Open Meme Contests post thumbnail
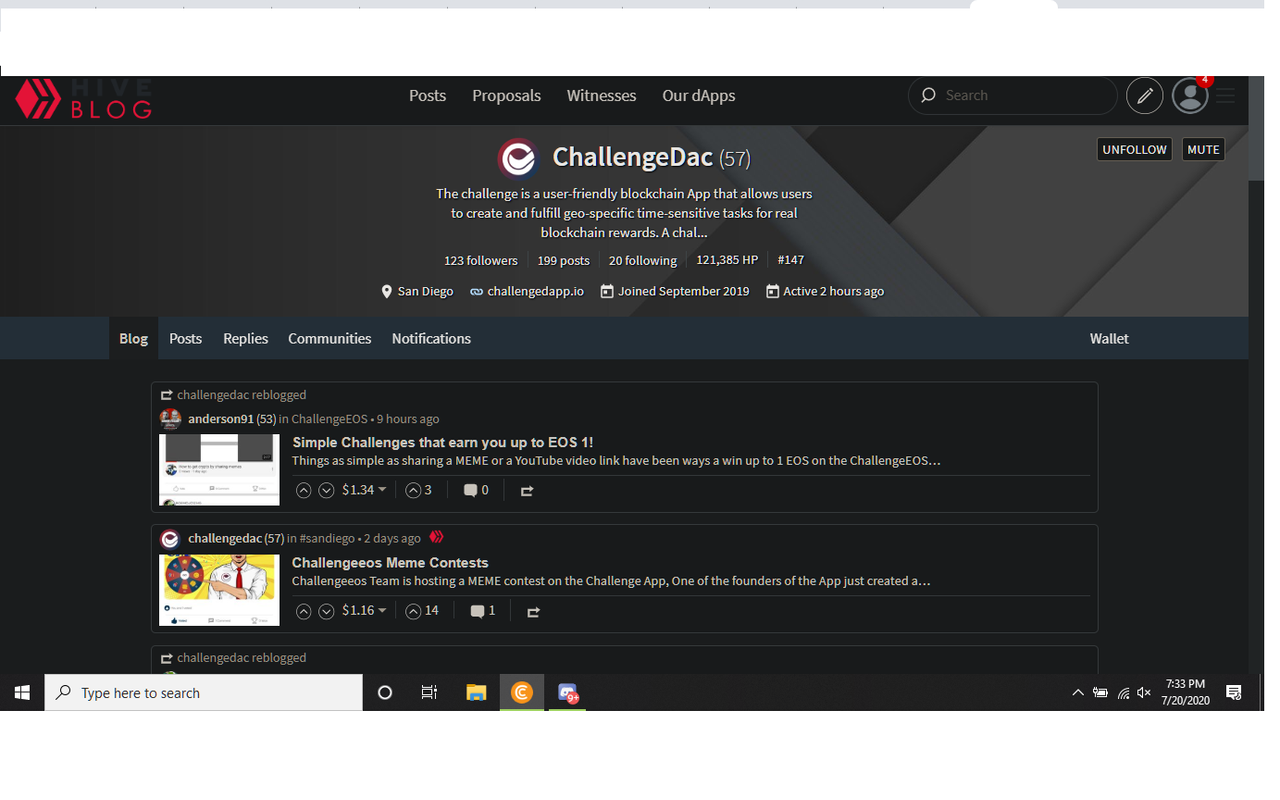 [219, 590]
